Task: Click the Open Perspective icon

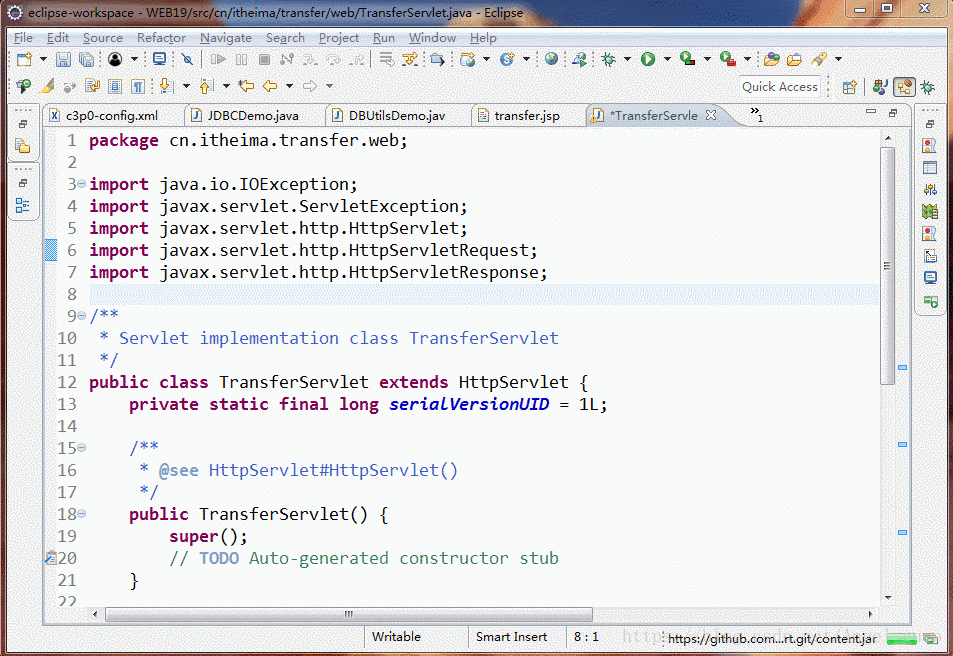Action: pos(850,87)
